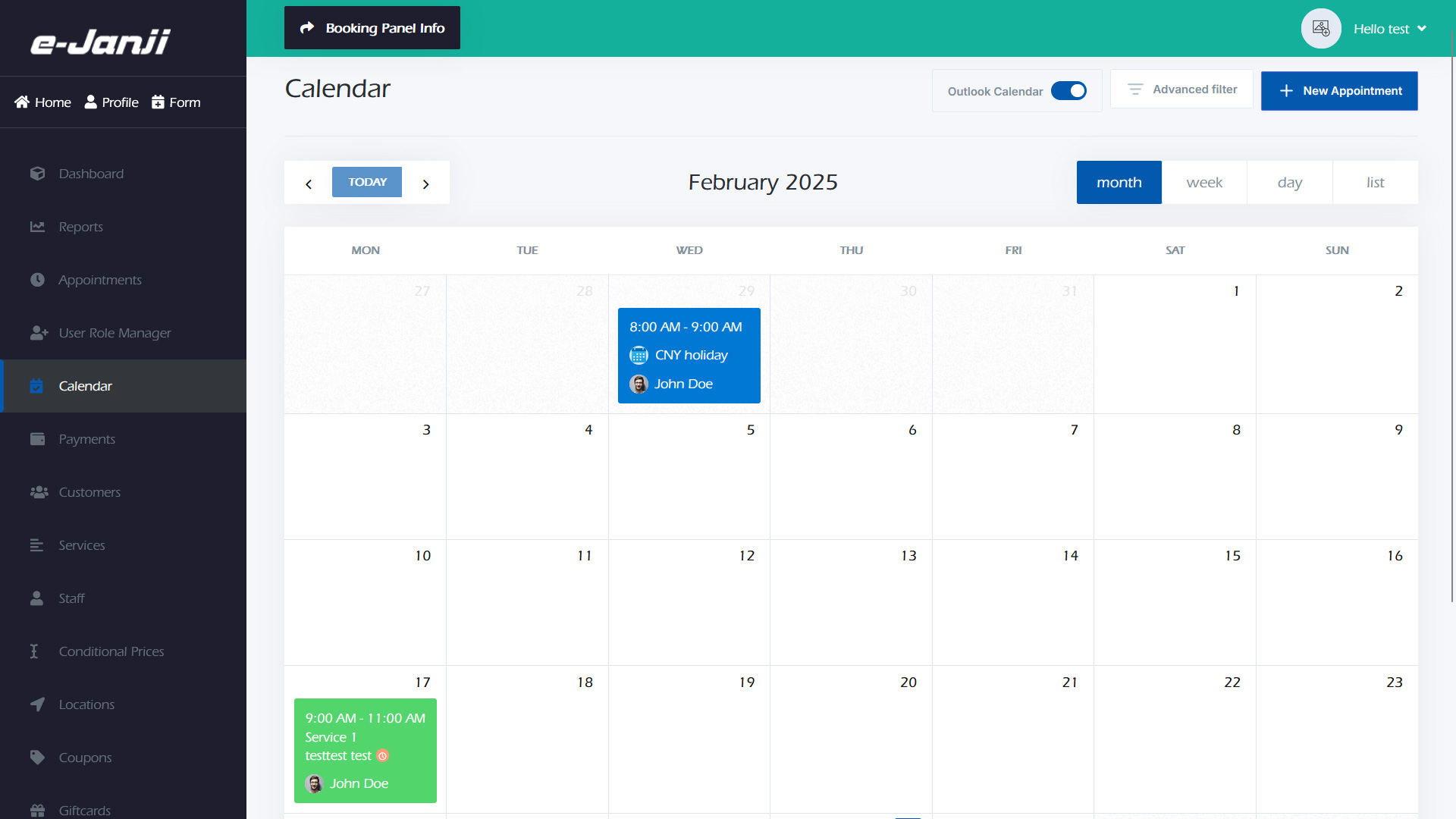Click the Locations arrow icon

click(x=37, y=704)
